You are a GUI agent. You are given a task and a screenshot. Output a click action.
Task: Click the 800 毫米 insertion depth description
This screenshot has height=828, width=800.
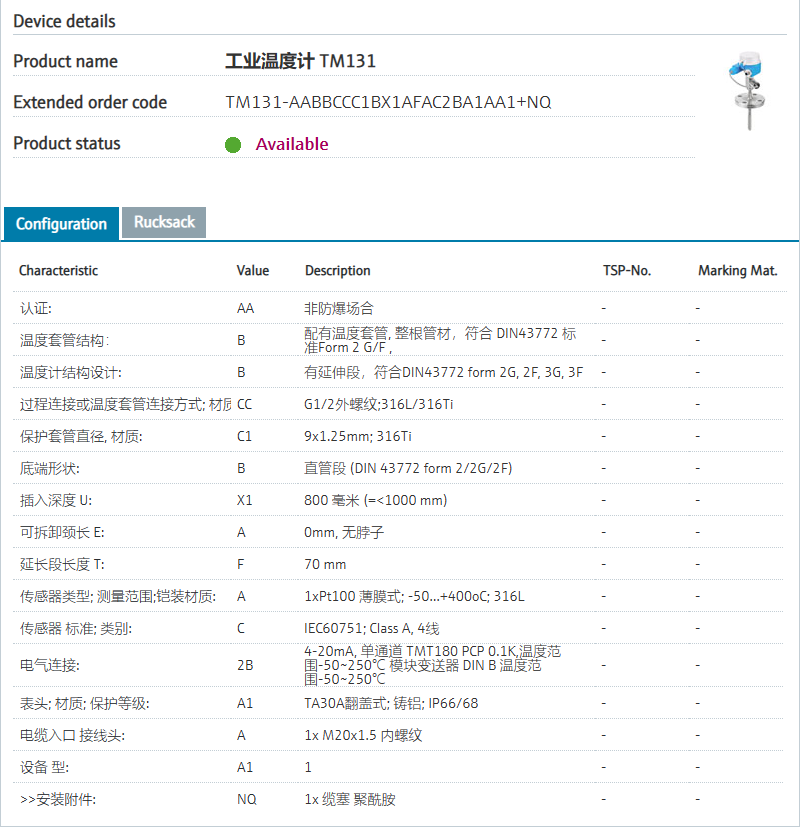click(x=375, y=500)
